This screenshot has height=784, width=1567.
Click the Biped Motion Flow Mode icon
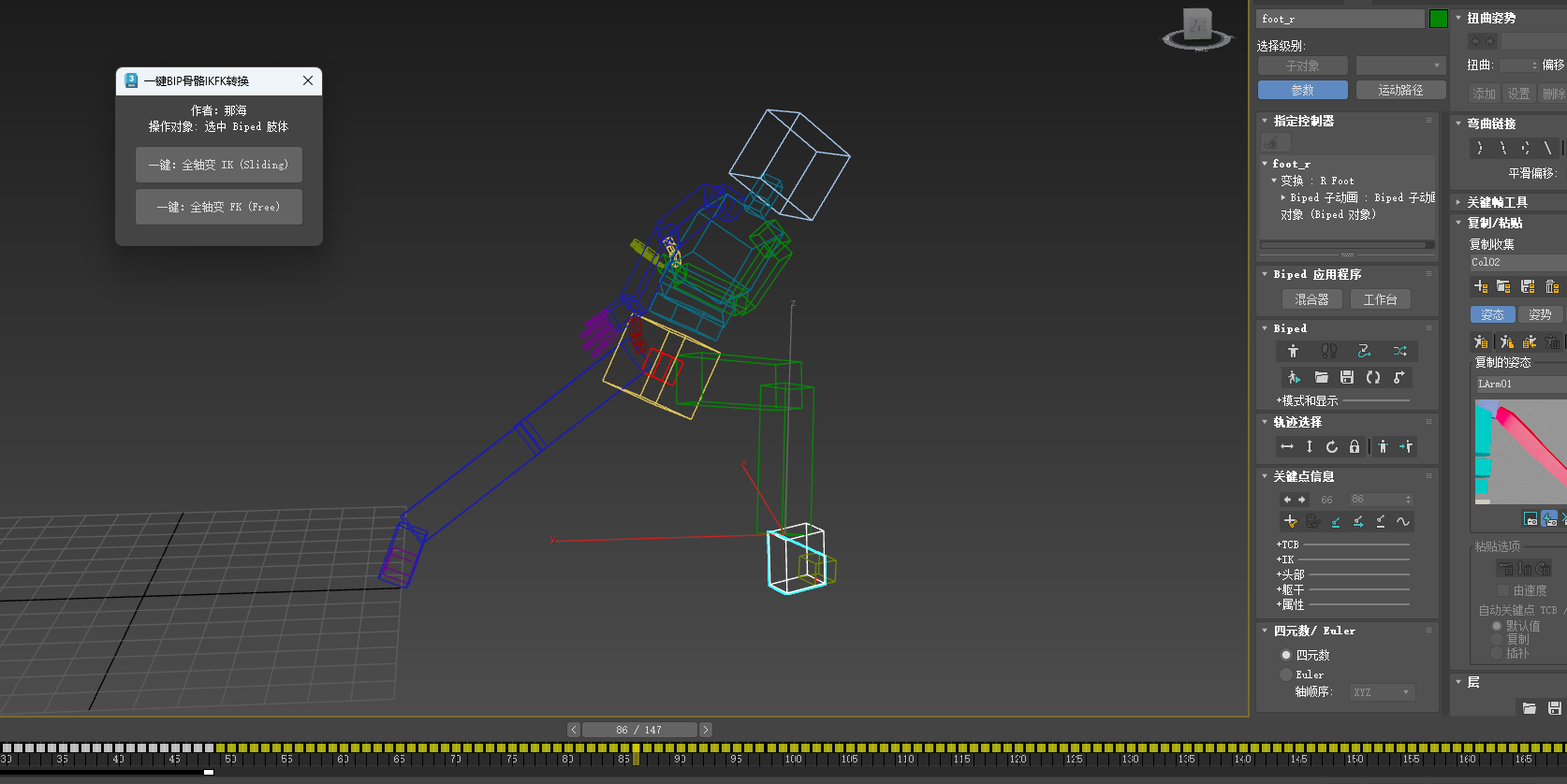pyautogui.click(x=1364, y=351)
